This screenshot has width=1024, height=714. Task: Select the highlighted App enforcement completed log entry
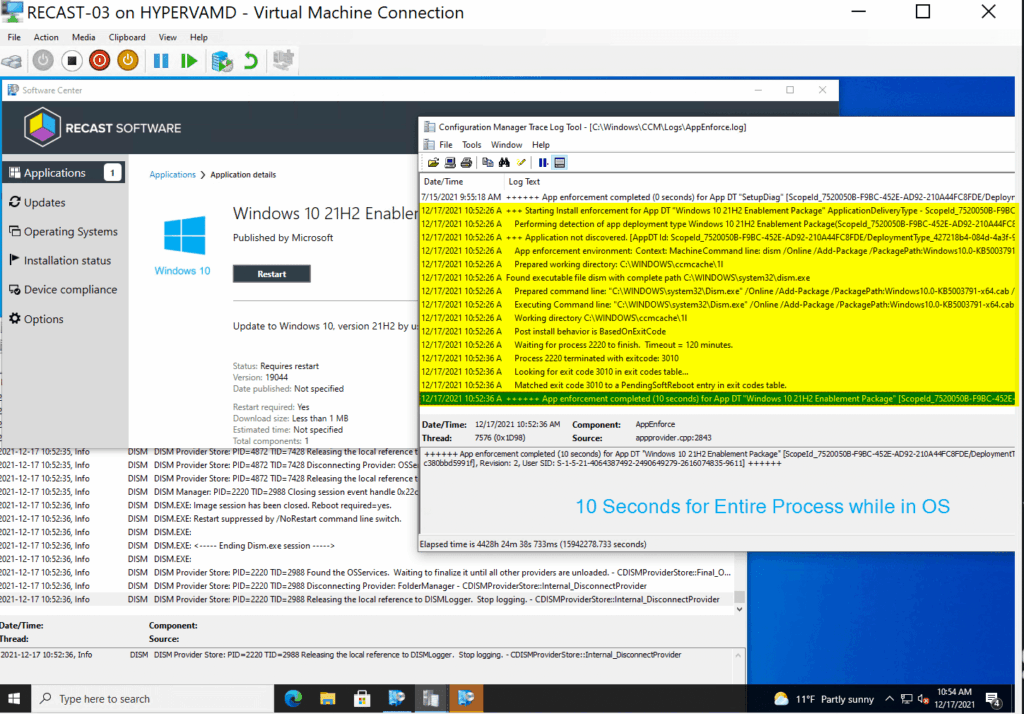coord(700,398)
